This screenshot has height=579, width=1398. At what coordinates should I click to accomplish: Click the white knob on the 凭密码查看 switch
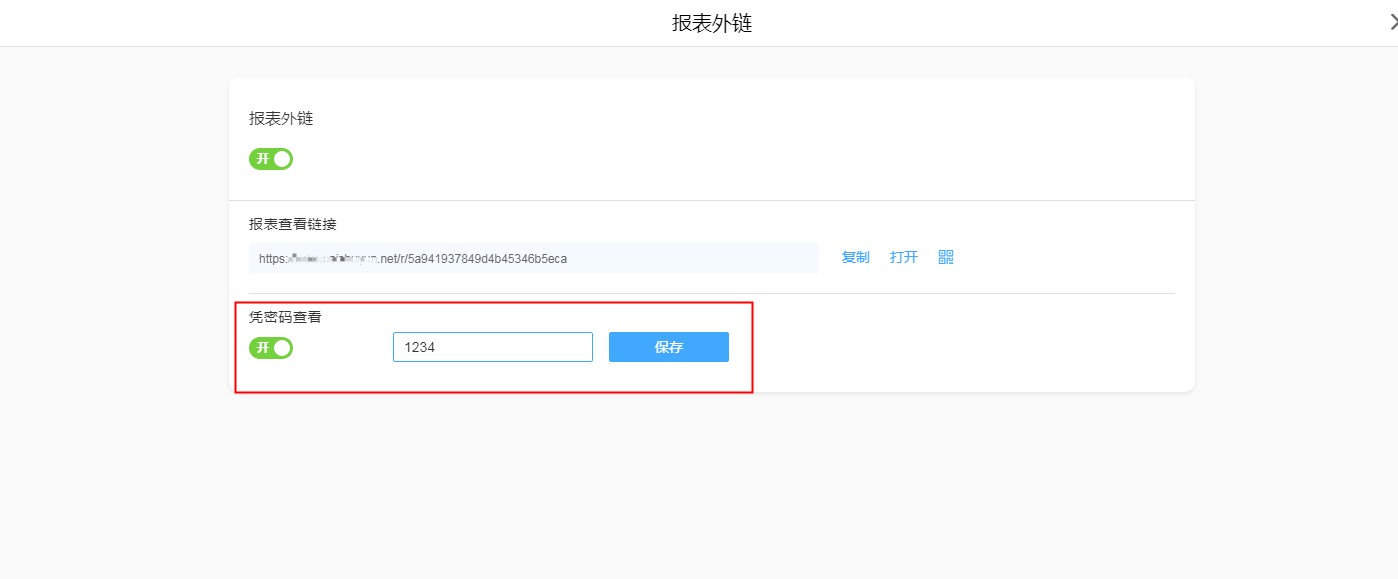282,348
